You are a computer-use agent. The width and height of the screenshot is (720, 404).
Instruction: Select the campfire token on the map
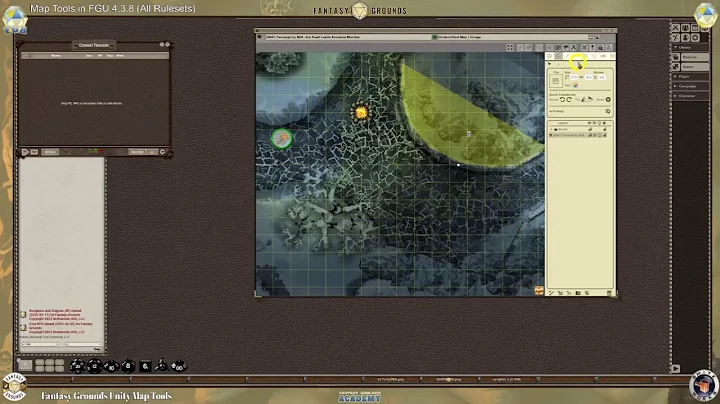360,112
